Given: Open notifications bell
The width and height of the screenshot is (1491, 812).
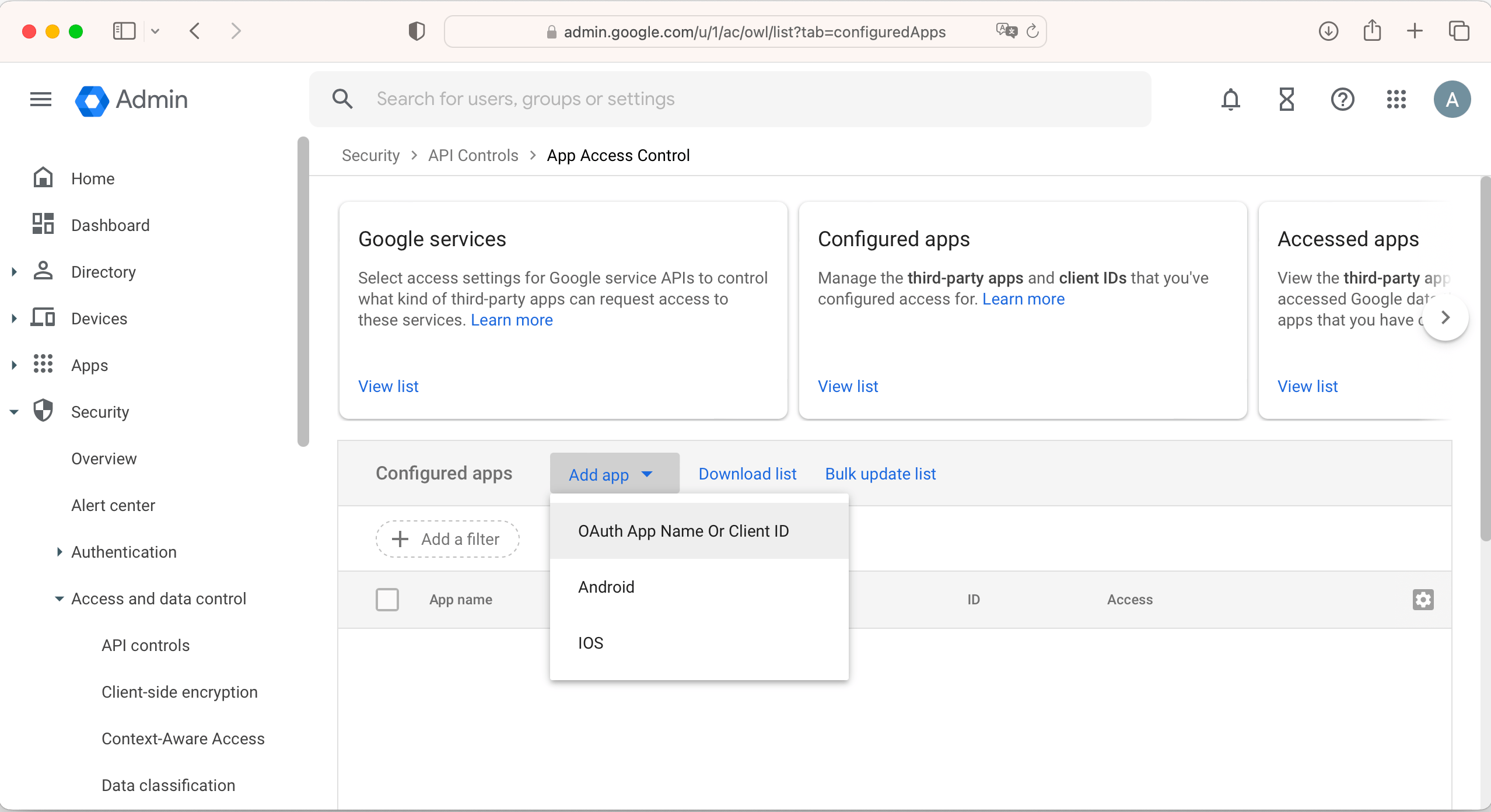Looking at the screenshot, I should point(1231,99).
